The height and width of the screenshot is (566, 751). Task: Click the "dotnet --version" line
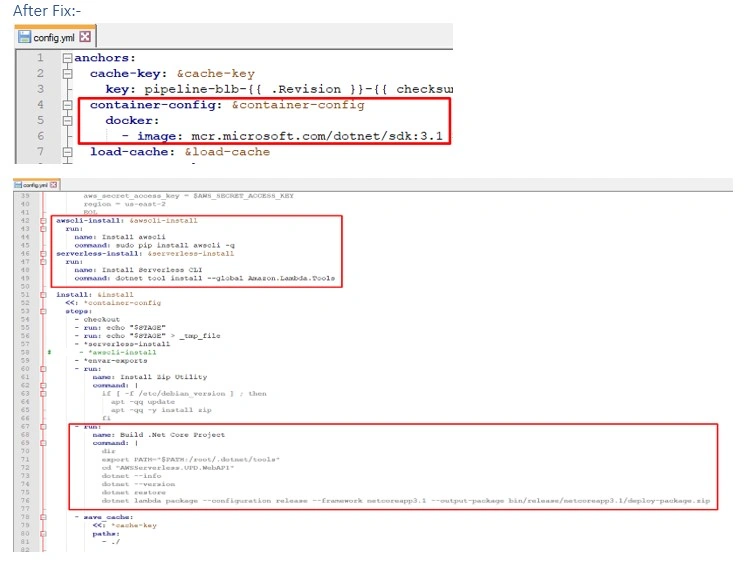coord(138,485)
